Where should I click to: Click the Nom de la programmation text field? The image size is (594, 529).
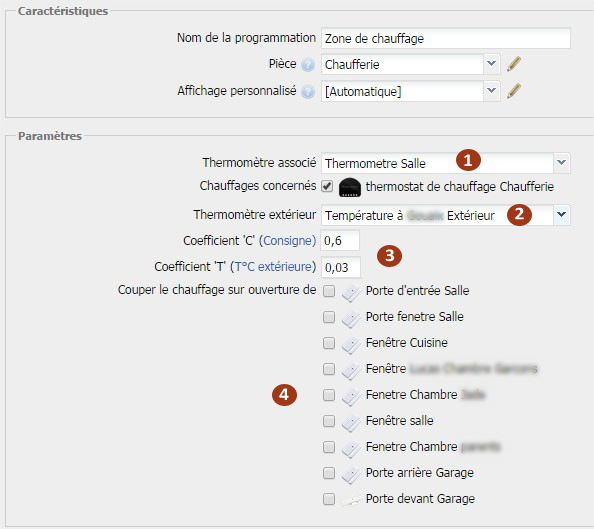pos(446,38)
